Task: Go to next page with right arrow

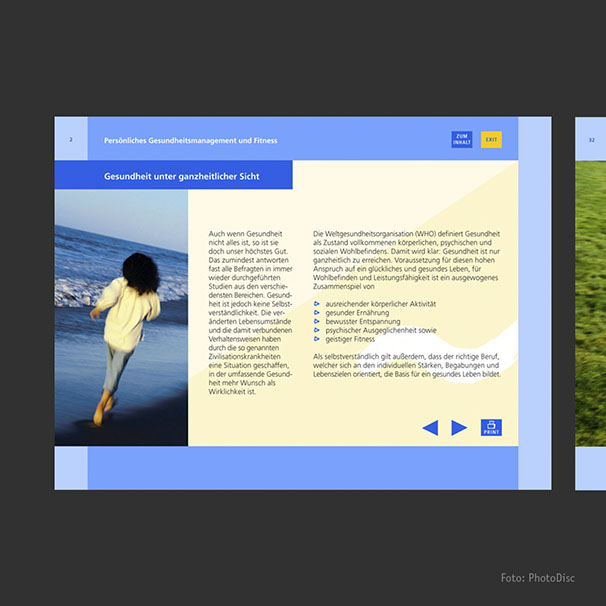Action: [459, 428]
